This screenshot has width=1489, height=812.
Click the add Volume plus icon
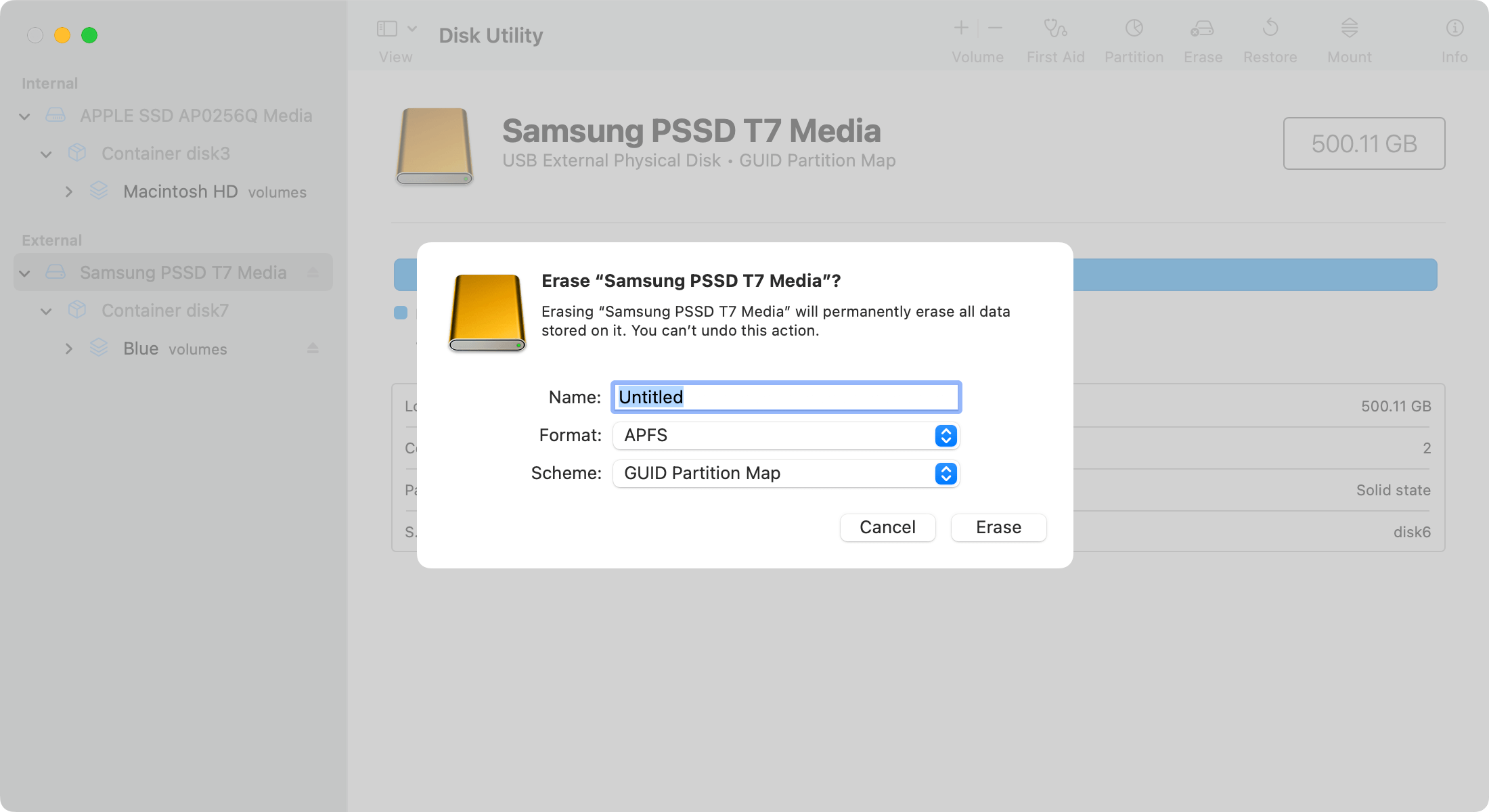(961, 27)
